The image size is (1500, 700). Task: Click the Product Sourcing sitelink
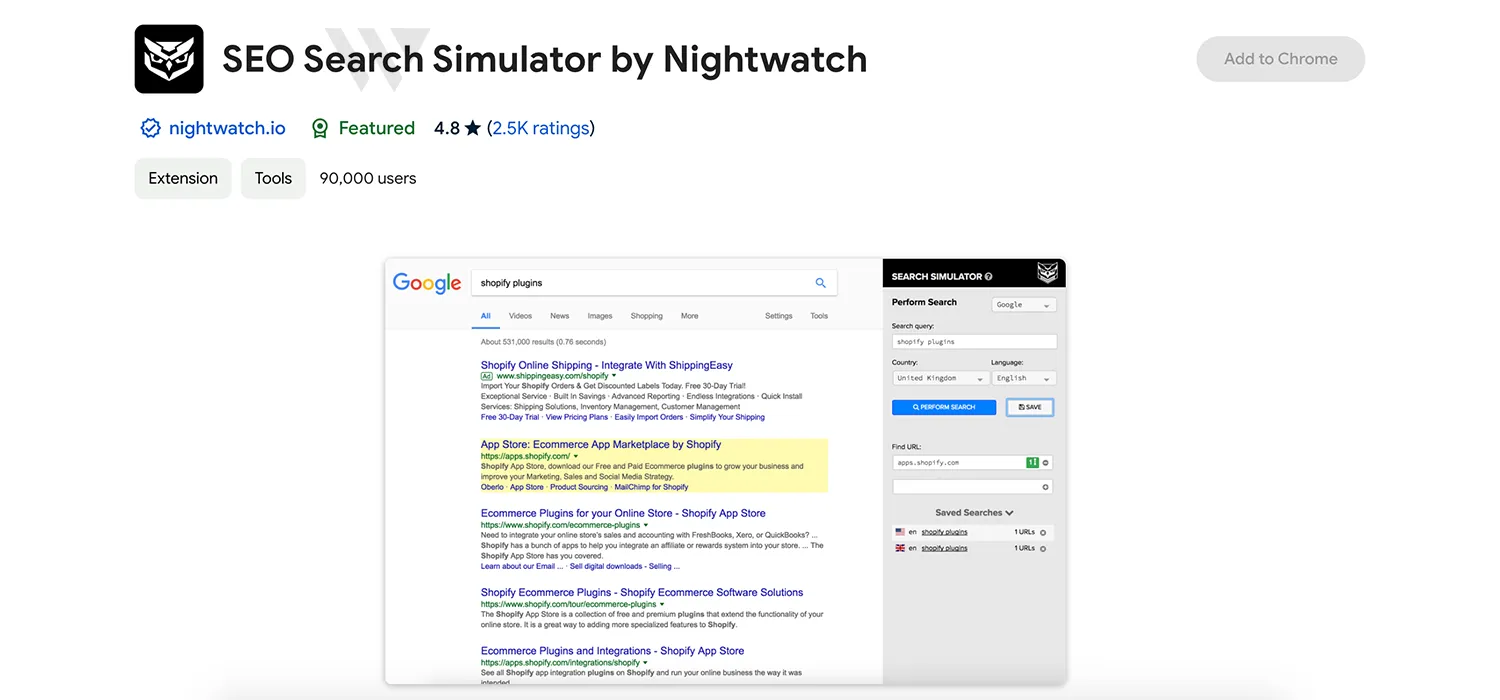coord(579,487)
